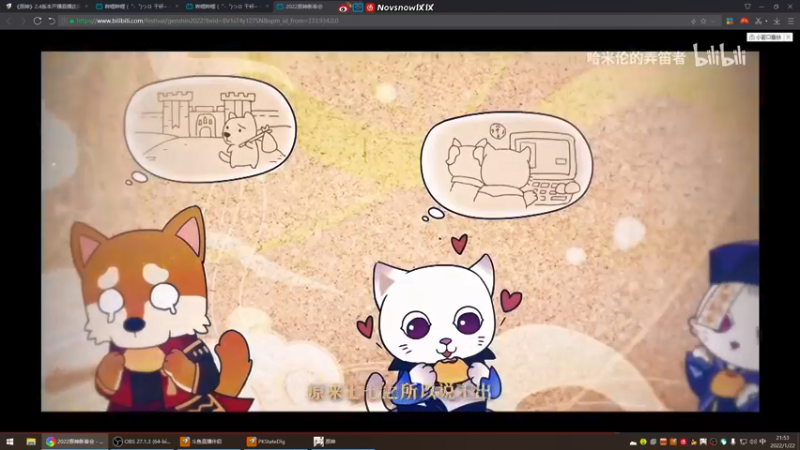The image size is (800, 450).
Task: Click the gray round tray icon
Action: (x=653, y=442)
